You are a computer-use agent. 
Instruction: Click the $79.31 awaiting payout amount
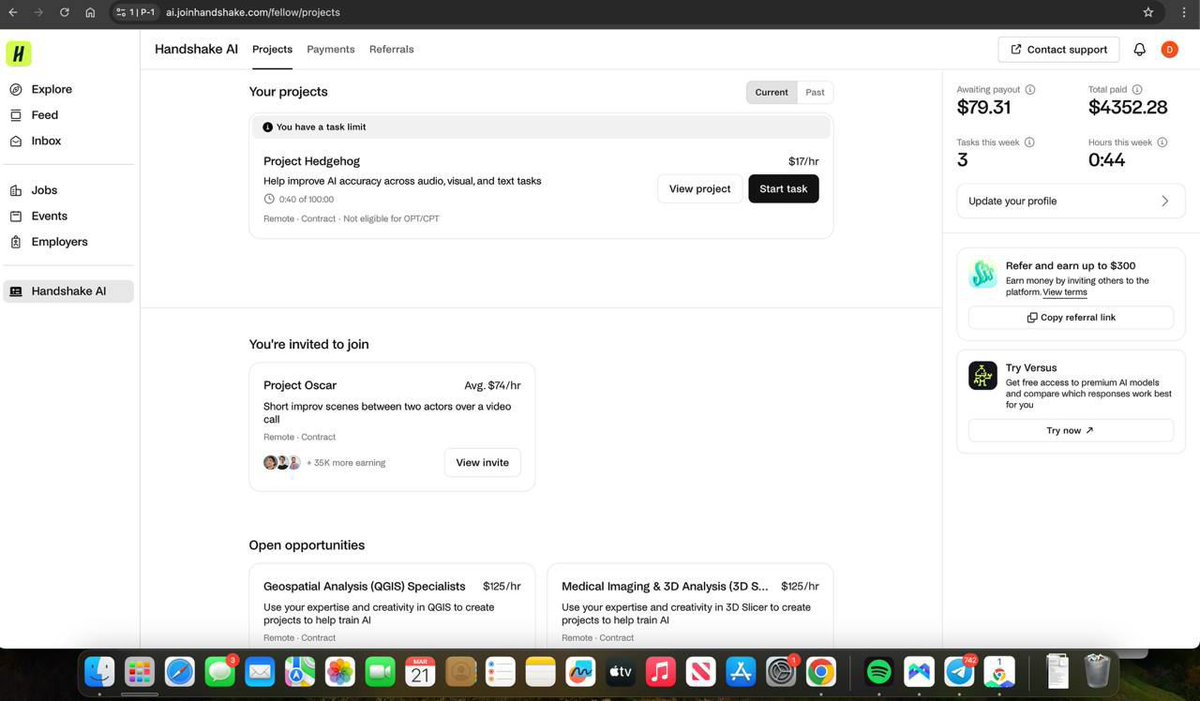point(984,107)
